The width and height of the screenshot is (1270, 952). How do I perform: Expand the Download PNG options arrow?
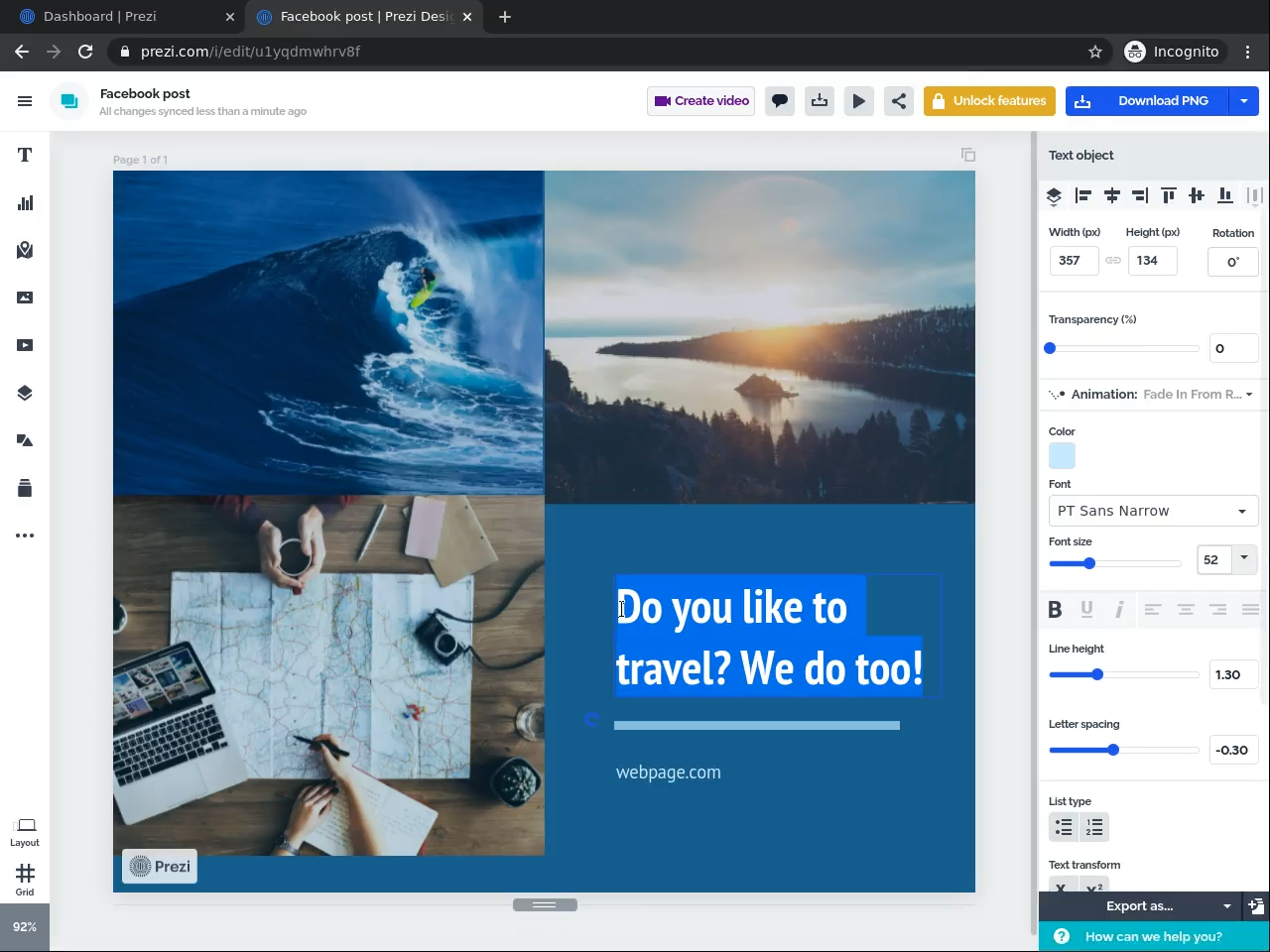click(x=1243, y=101)
